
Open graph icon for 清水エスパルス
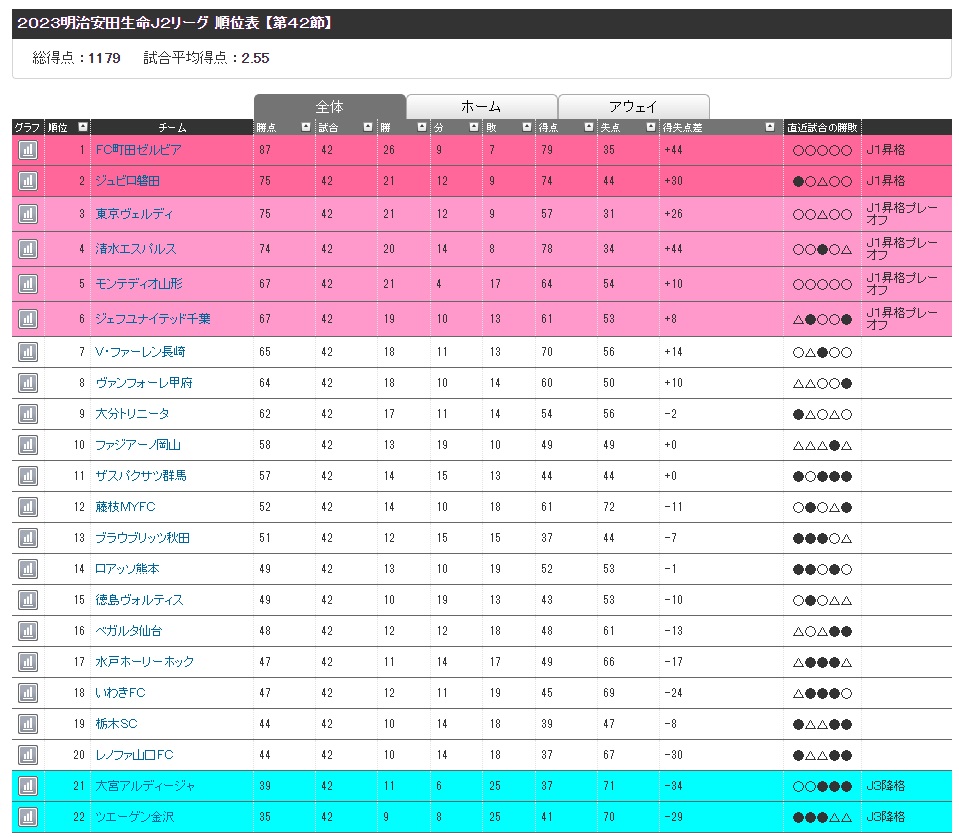pos(27,249)
